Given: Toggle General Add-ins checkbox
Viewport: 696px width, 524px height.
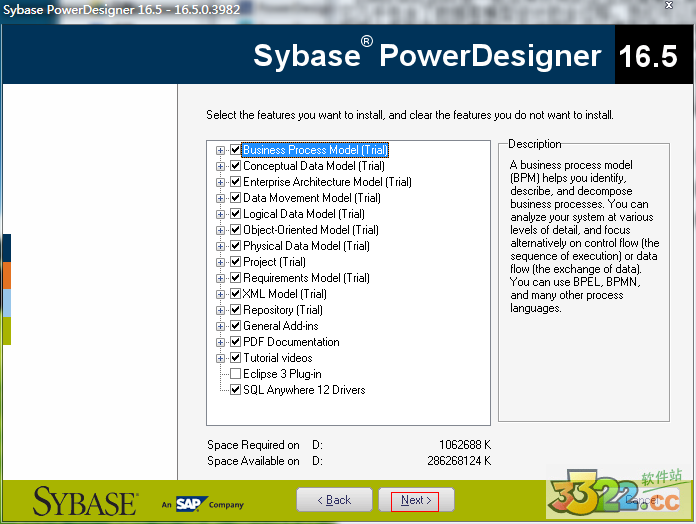Looking at the screenshot, I should pos(236,325).
